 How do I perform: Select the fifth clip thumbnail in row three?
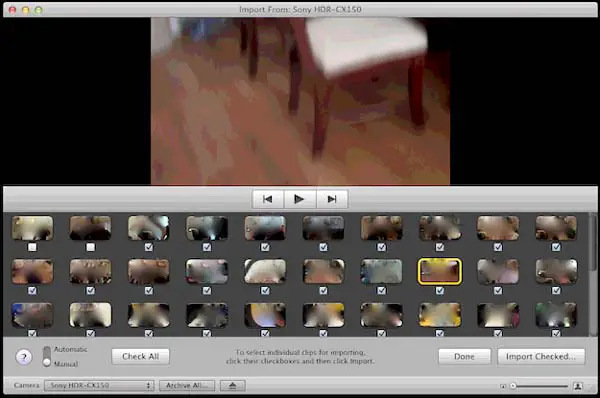tap(265, 315)
